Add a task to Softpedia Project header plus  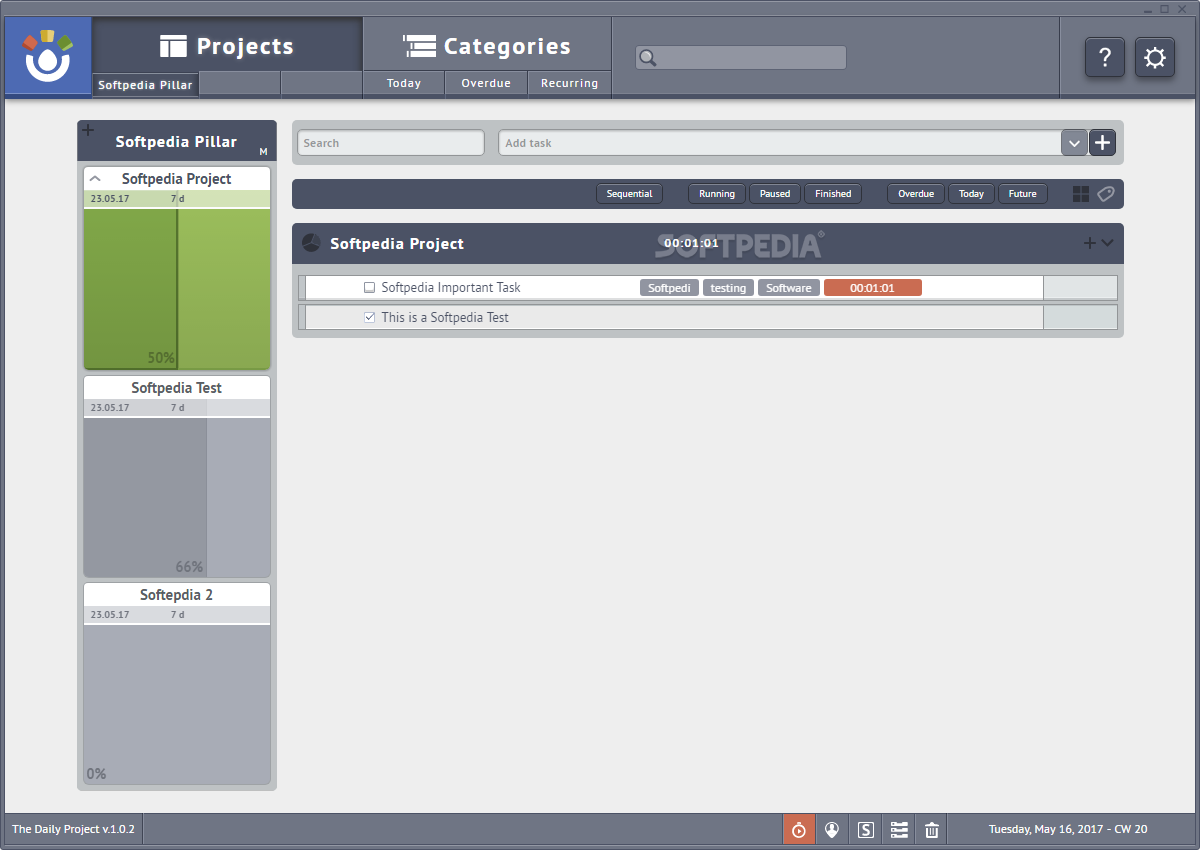click(1090, 243)
